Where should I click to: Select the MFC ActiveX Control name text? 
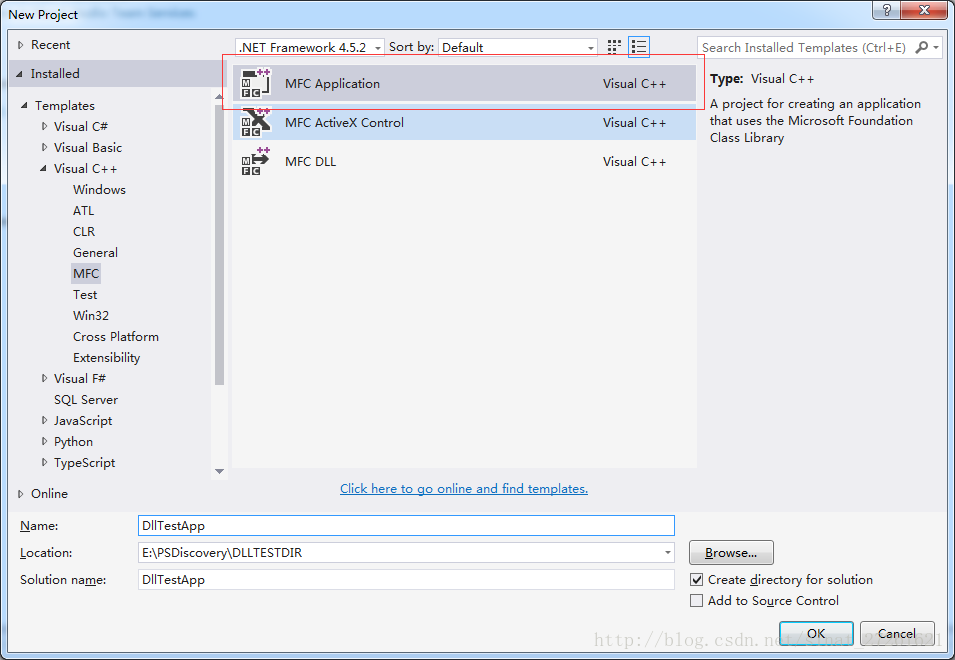click(x=344, y=122)
